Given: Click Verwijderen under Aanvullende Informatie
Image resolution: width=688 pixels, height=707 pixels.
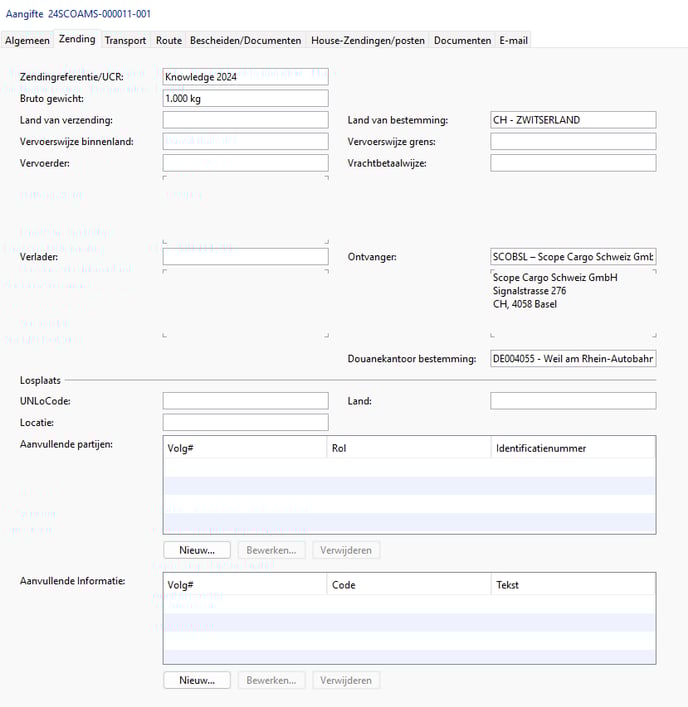Looking at the screenshot, I should pos(346,680).
